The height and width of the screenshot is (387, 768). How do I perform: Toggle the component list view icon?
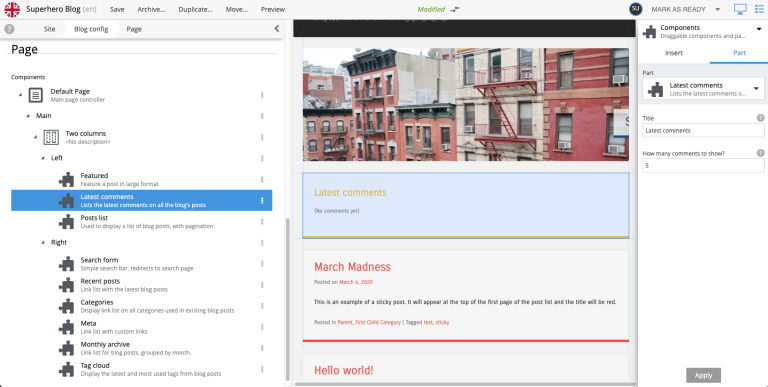coord(759,9)
